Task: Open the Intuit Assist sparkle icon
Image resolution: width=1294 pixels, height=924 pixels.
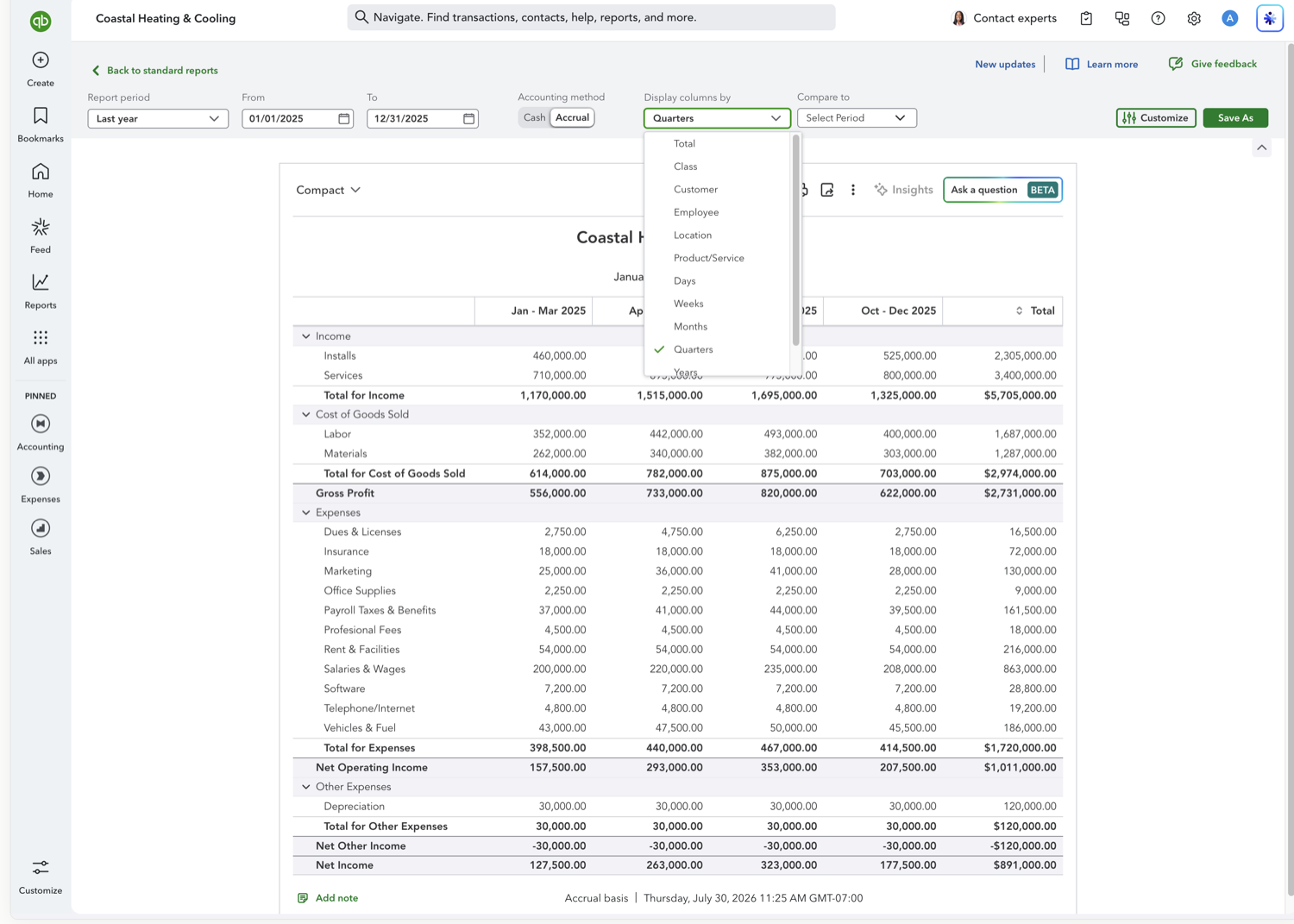Action: 1270,18
